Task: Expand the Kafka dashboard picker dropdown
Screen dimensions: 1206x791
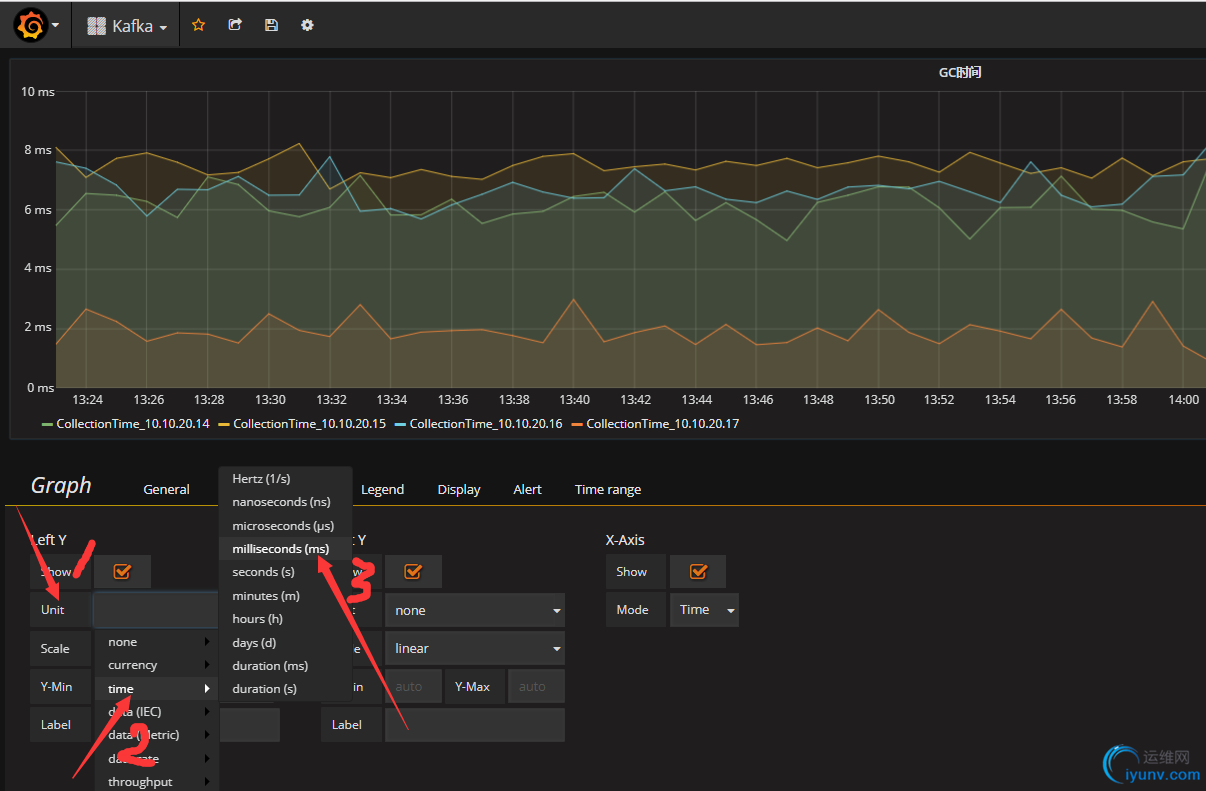Action: [133, 27]
